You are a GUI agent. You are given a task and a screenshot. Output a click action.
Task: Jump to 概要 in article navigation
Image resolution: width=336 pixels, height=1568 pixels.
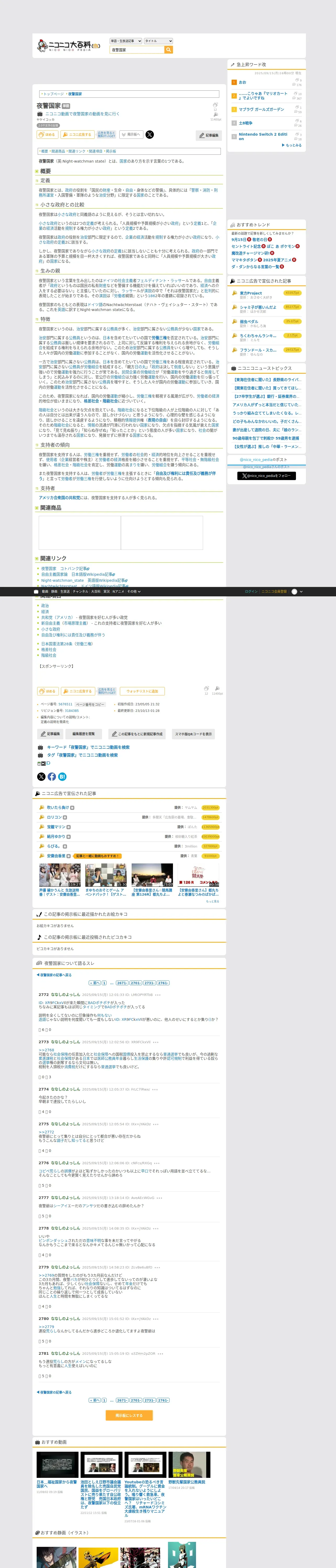[44, 151]
